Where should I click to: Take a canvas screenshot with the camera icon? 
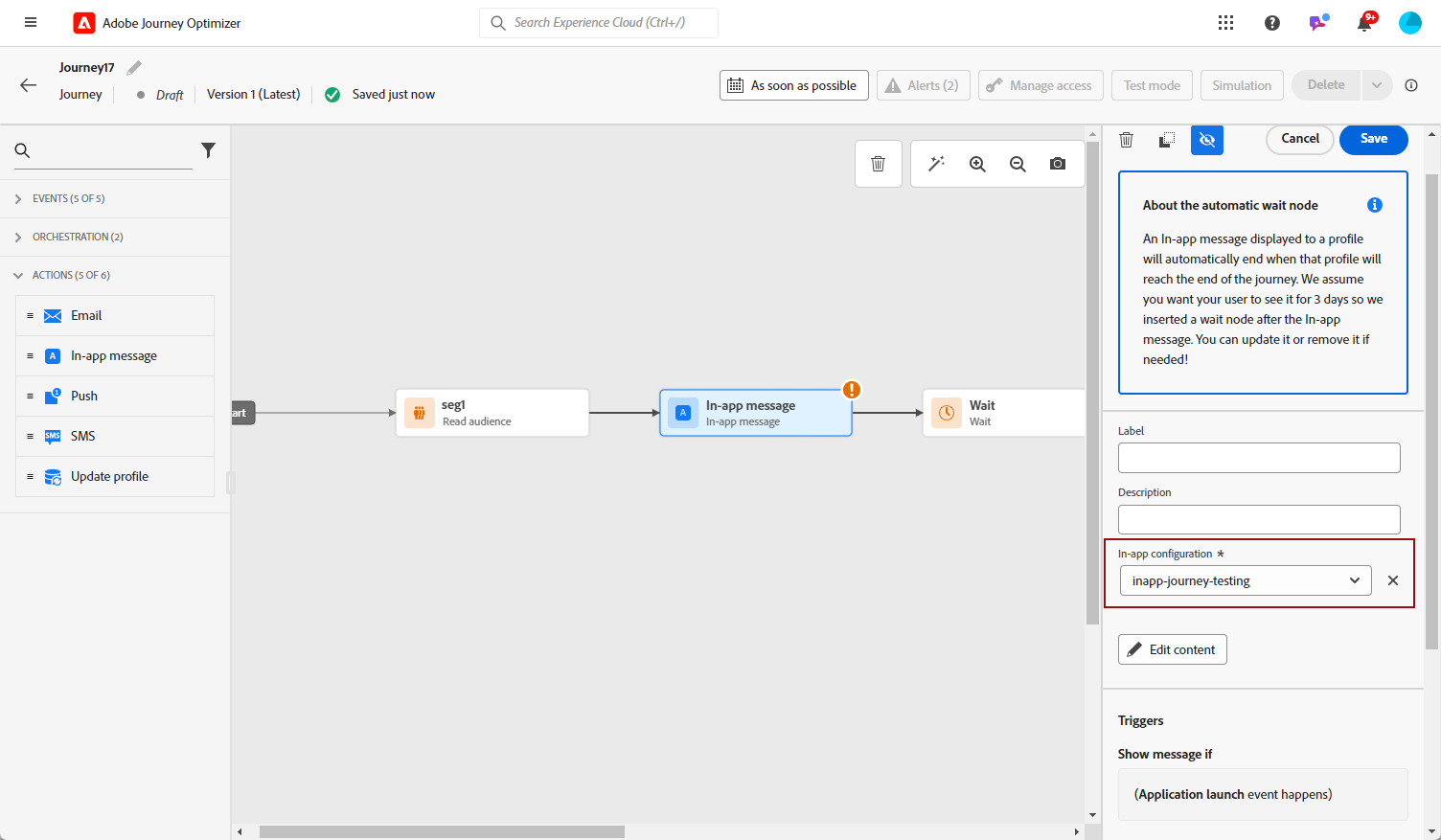[1058, 164]
